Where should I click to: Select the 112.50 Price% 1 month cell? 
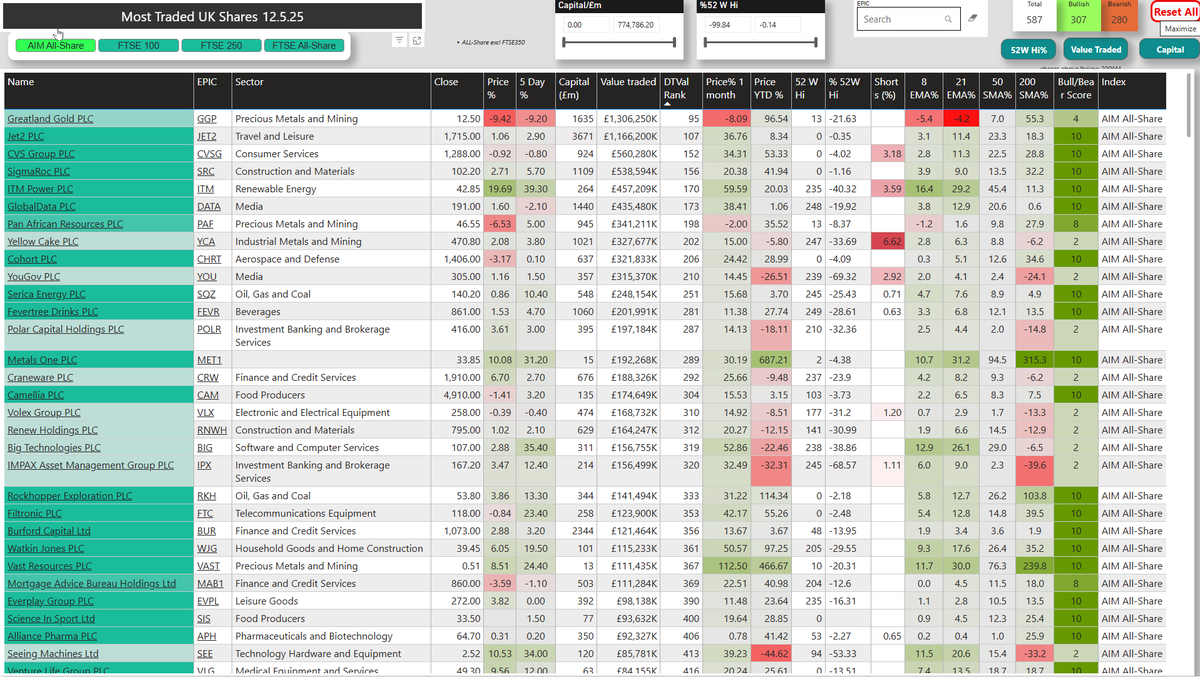(x=726, y=566)
